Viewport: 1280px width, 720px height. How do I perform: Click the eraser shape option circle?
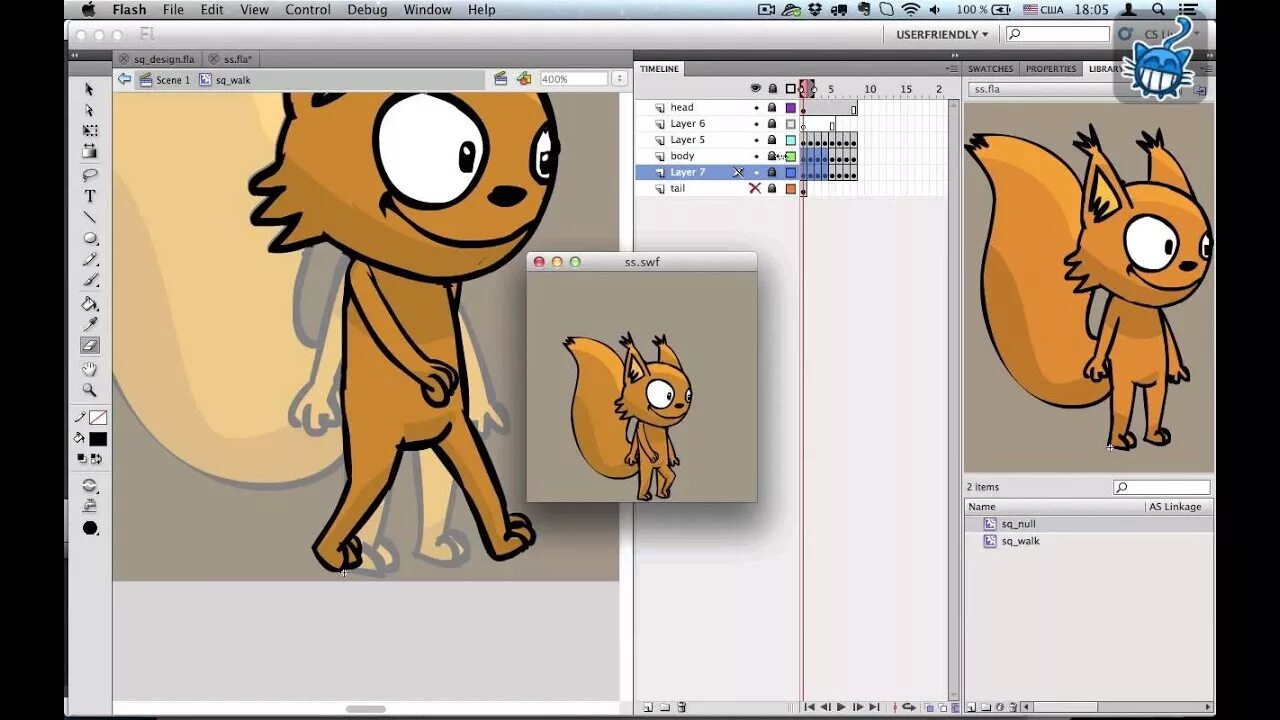(x=90, y=528)
